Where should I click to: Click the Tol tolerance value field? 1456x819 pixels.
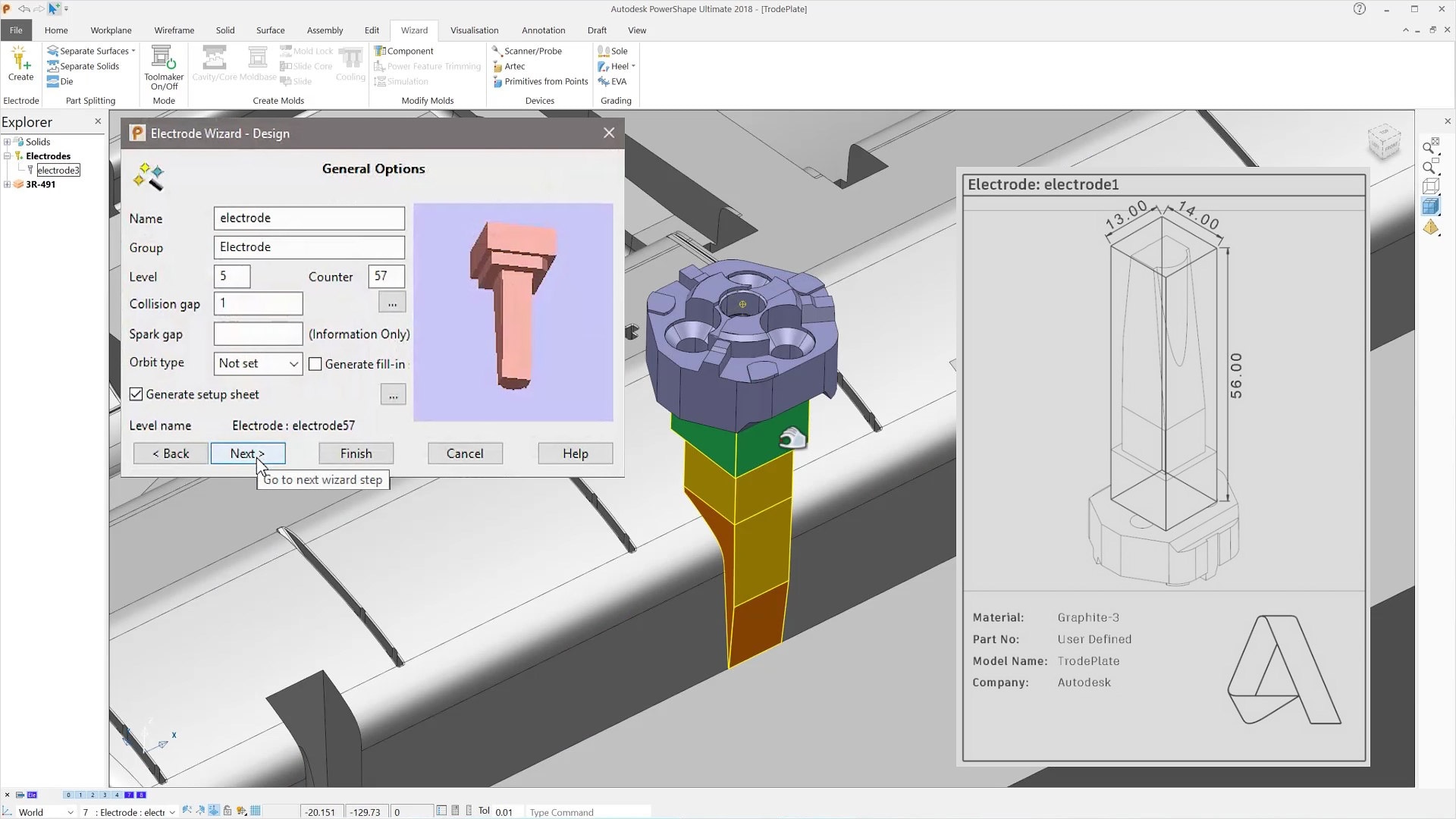click(x=507, y=811)
